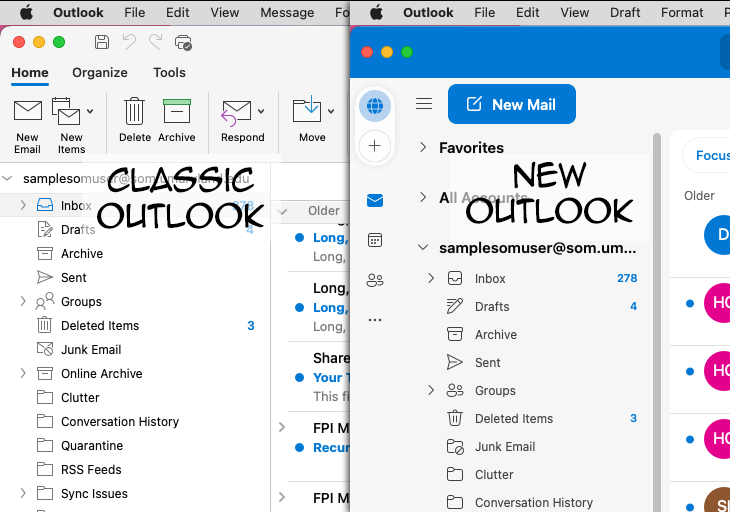
Task: Open the Respond dropdown arrow
Action: [x=261, y=112]
